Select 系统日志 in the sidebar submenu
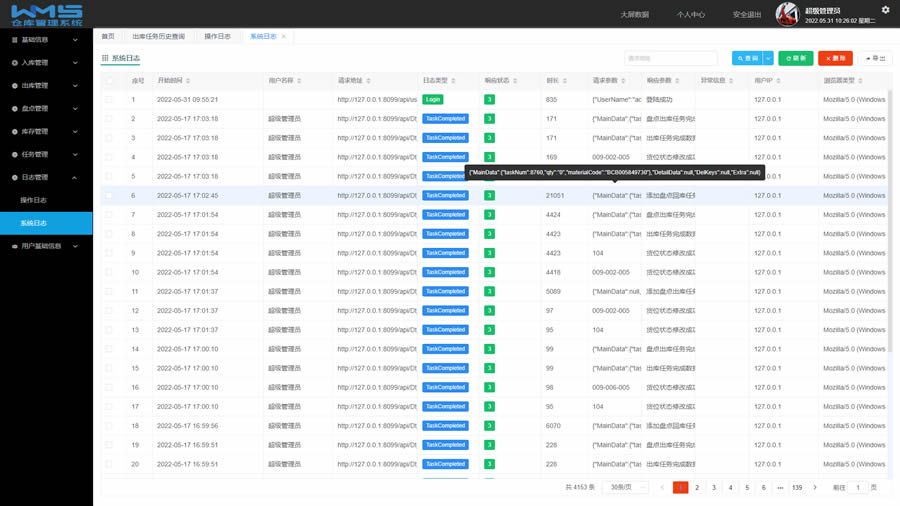 coord(46,223)
